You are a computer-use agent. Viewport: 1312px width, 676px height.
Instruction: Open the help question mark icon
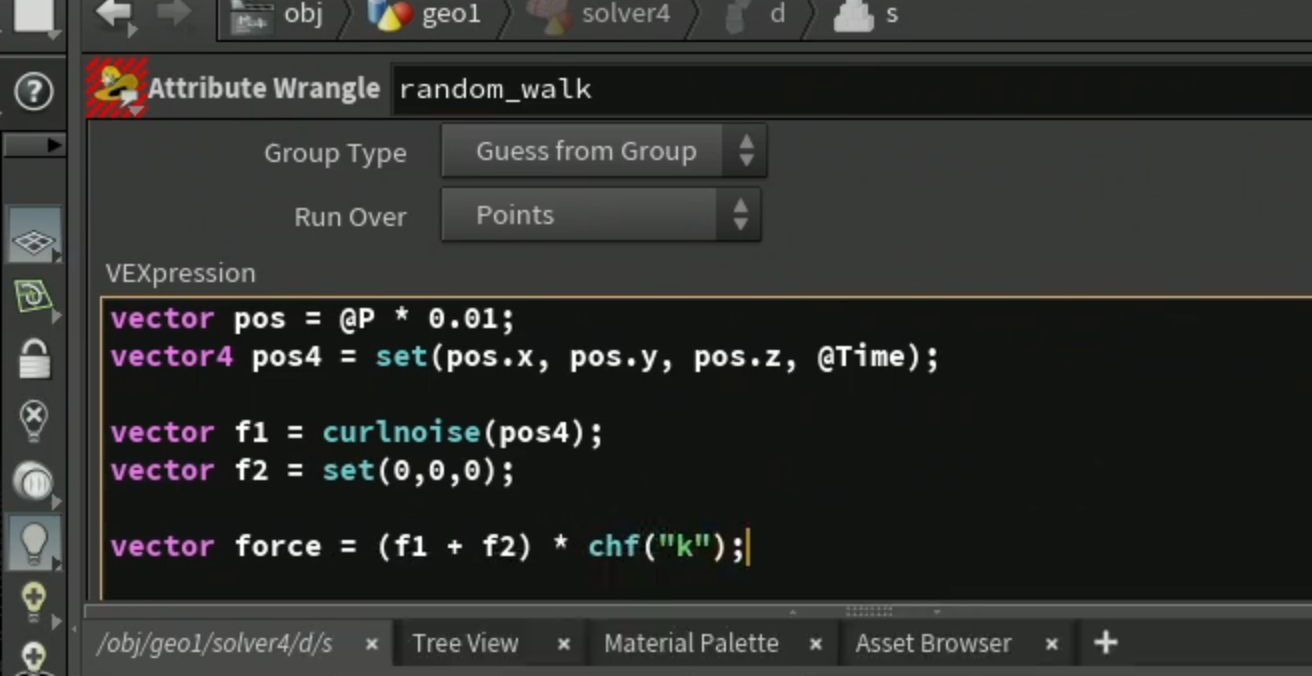click(x=34, y=93)
